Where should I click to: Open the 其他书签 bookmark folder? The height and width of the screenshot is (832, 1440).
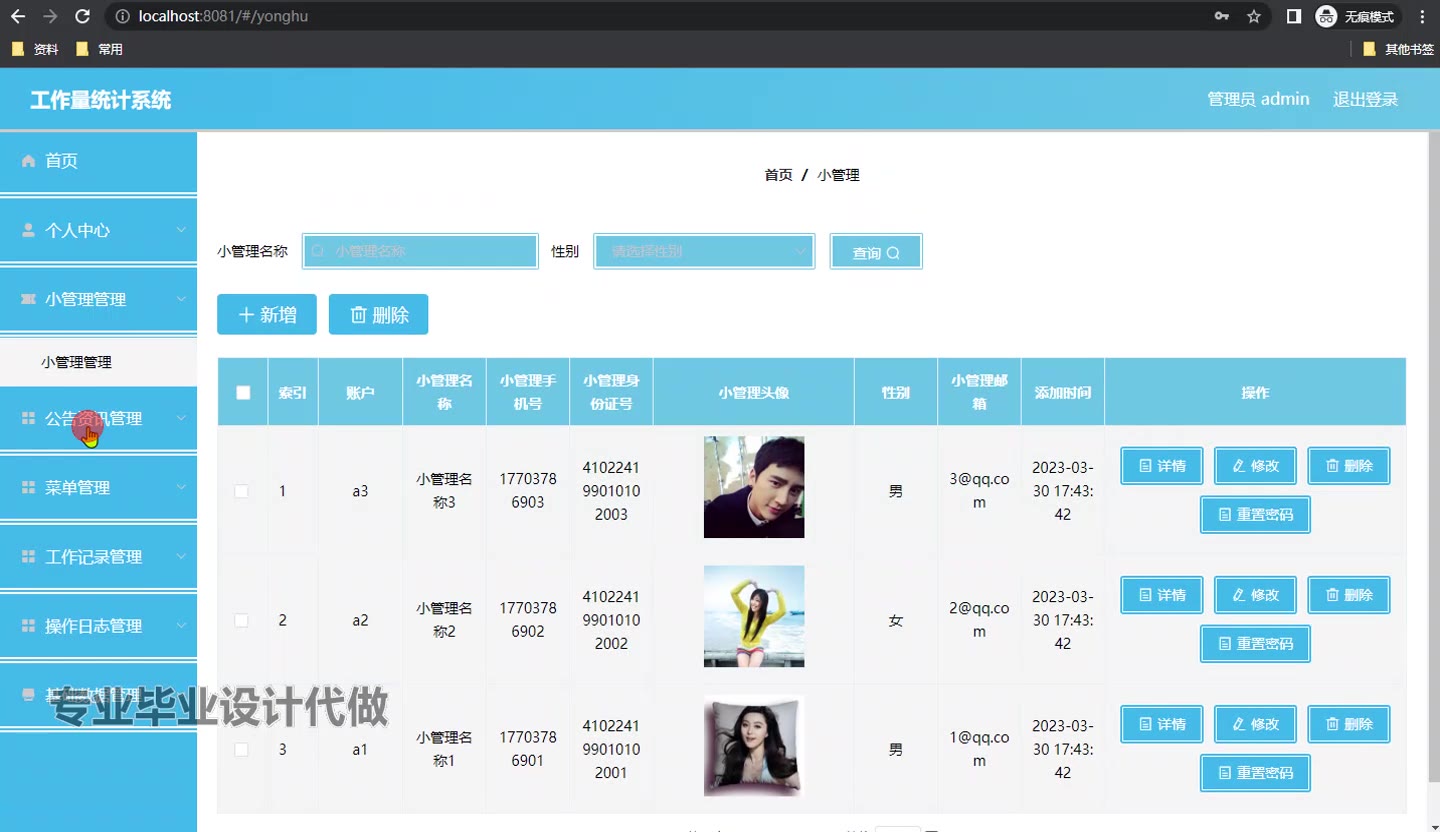click(1398, 49)
